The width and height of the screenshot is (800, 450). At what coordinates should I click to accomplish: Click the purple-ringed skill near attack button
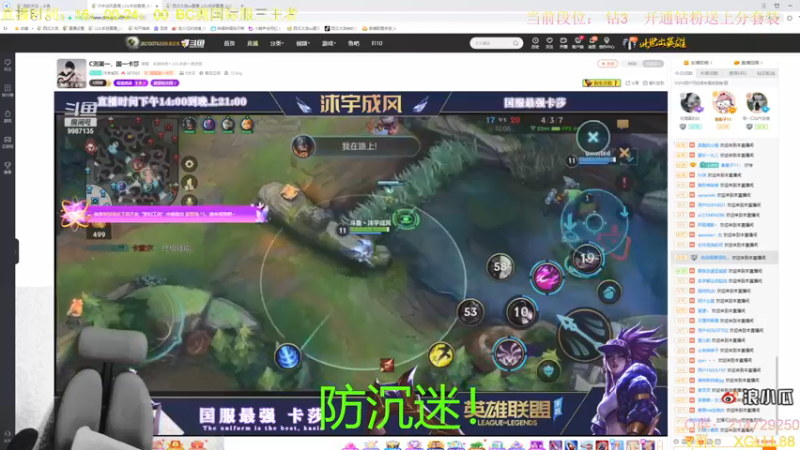pos(509,354)
